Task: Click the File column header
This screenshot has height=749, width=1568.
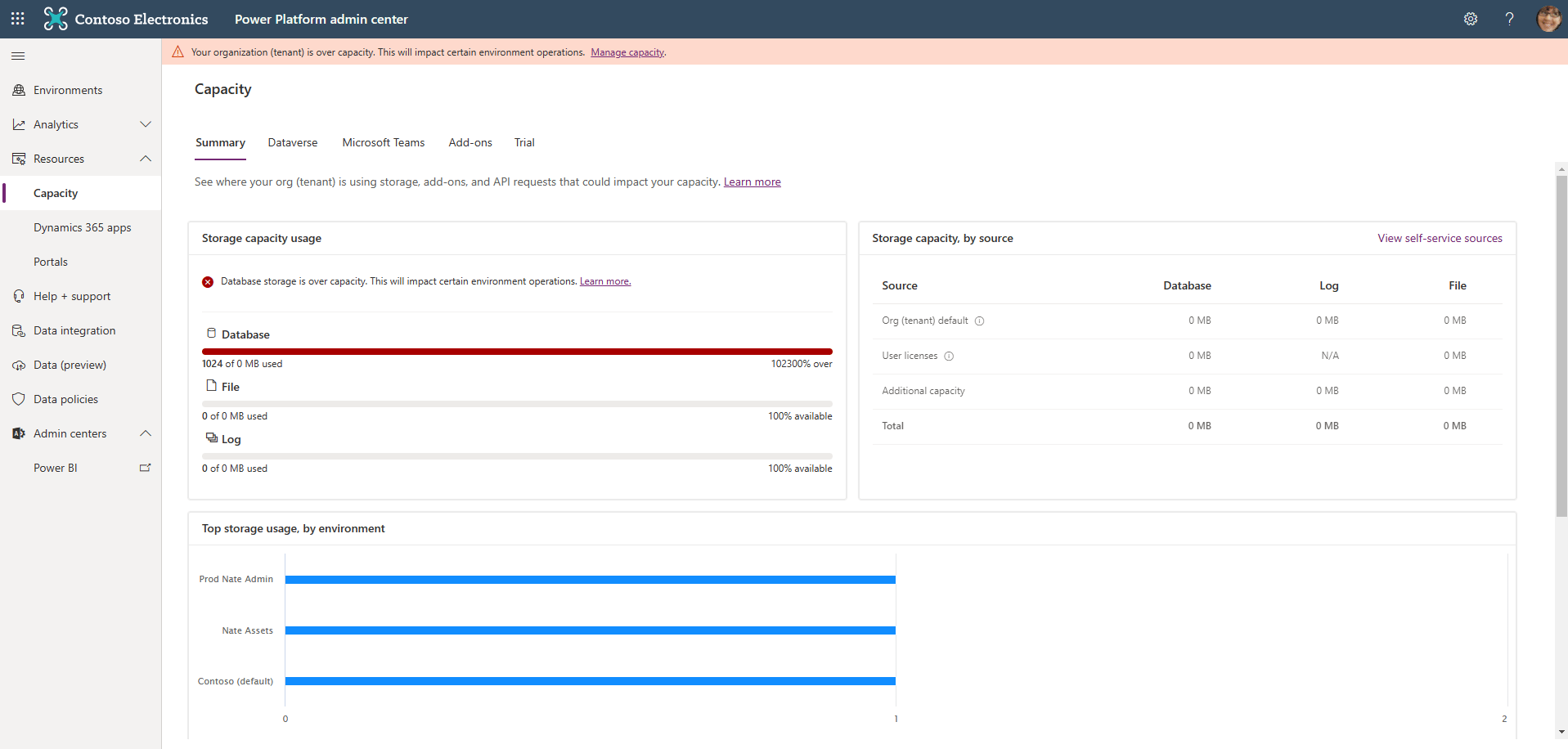Action: [x=1458, y=285]
